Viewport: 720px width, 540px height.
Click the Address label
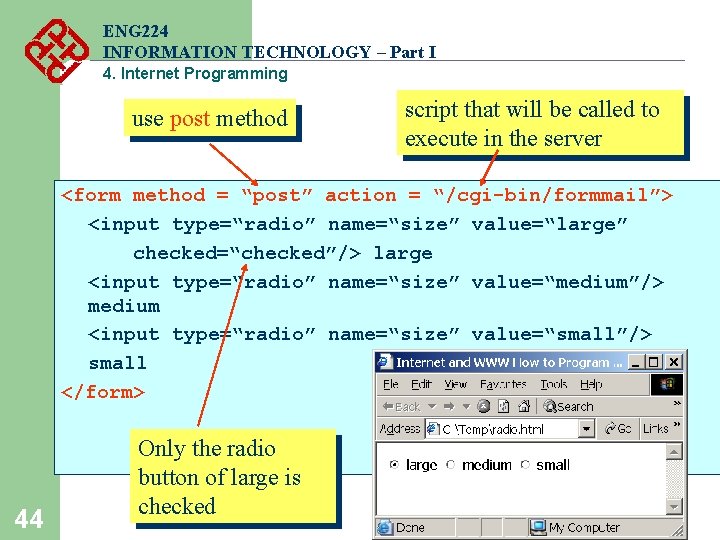399,429
